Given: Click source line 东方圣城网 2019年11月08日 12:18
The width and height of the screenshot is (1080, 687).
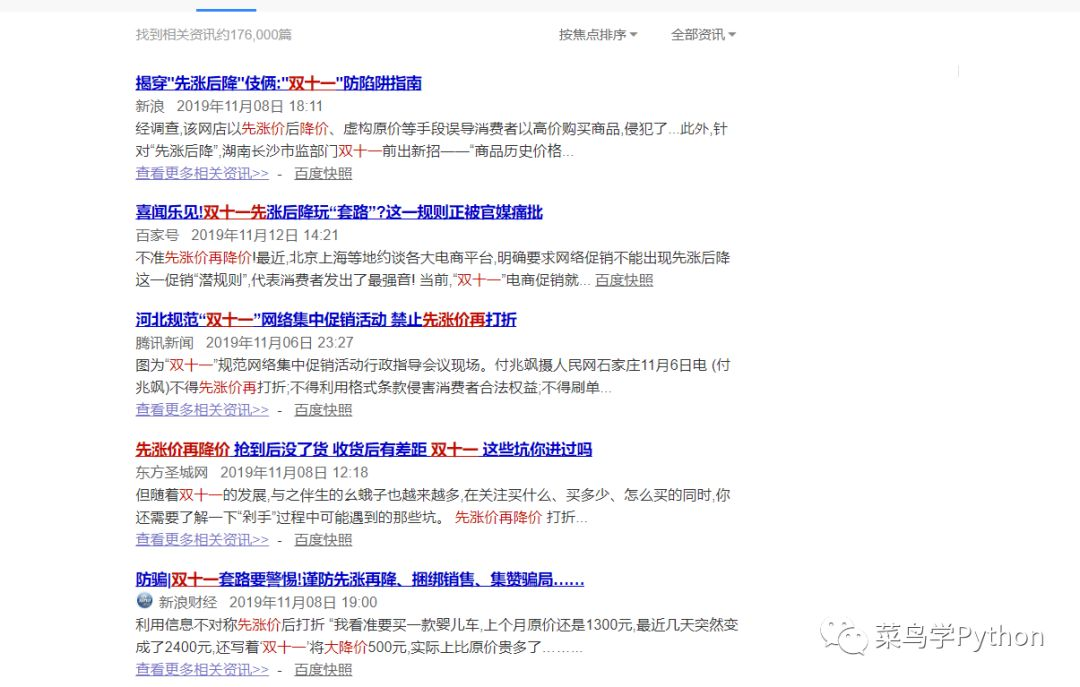Looking at the screenshot, I should [x=252, y=473].
